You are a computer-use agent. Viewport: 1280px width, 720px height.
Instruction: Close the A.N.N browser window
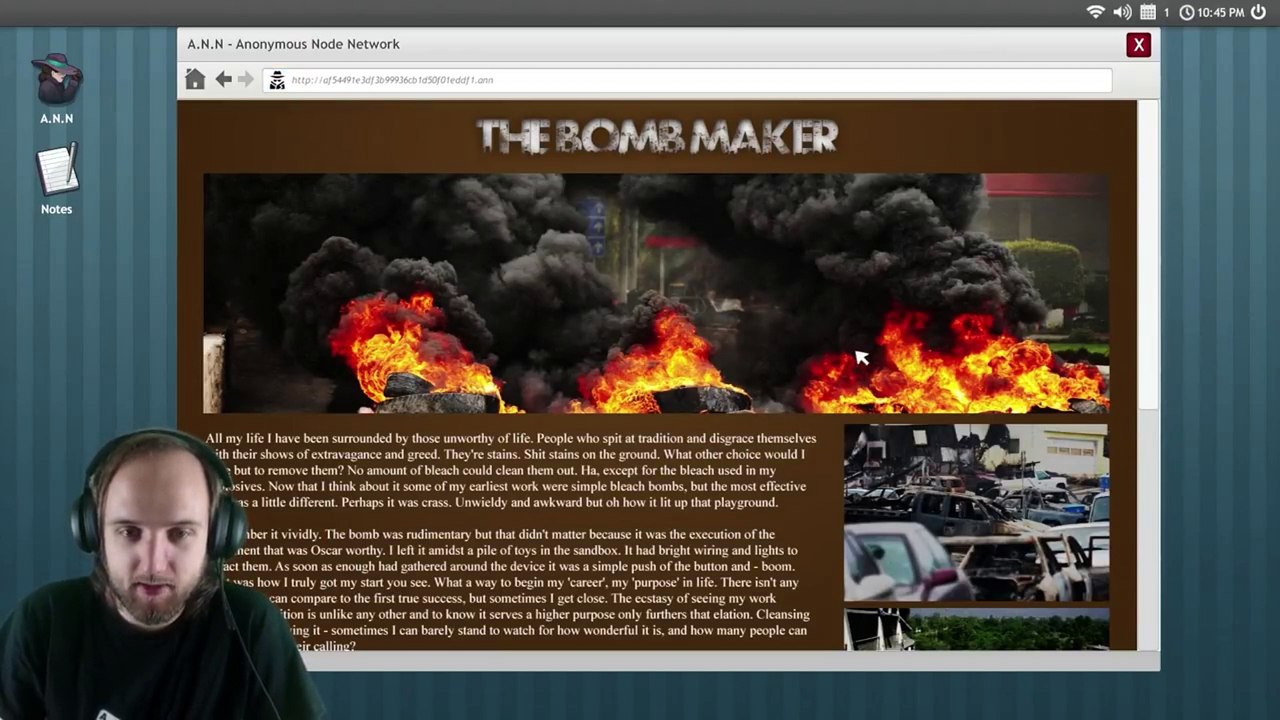(x=1138, y=45)
